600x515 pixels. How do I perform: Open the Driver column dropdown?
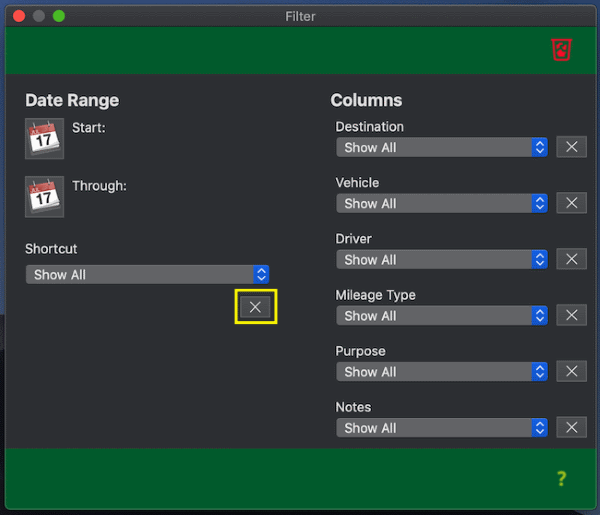click(x=442, y=259)
